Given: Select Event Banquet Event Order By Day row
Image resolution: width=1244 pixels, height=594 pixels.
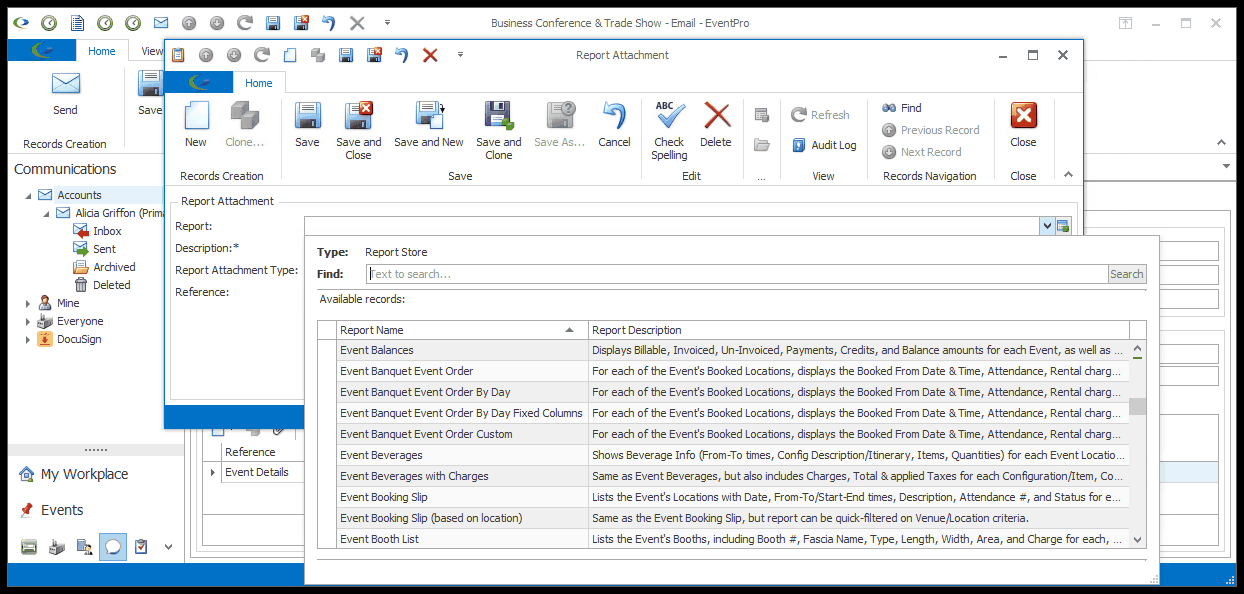Looking at the screenshot, I should (733, 392).
